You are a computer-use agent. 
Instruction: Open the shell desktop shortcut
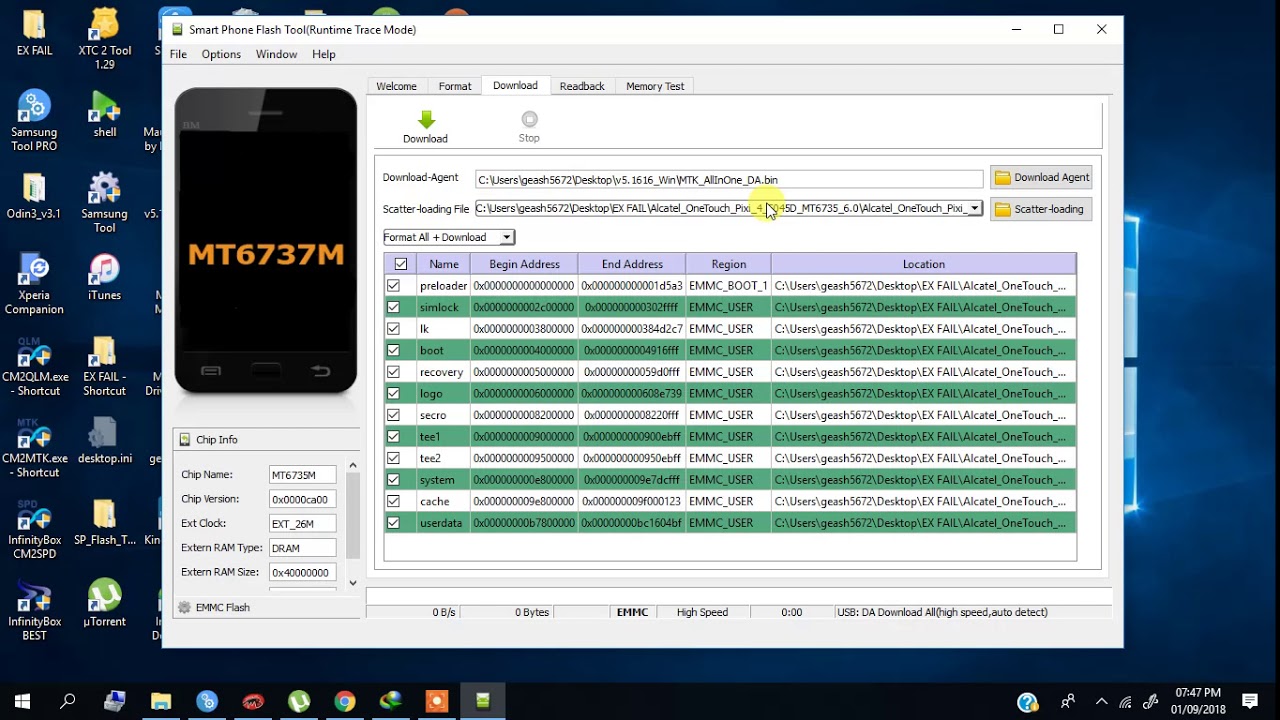tap(104, 114)
